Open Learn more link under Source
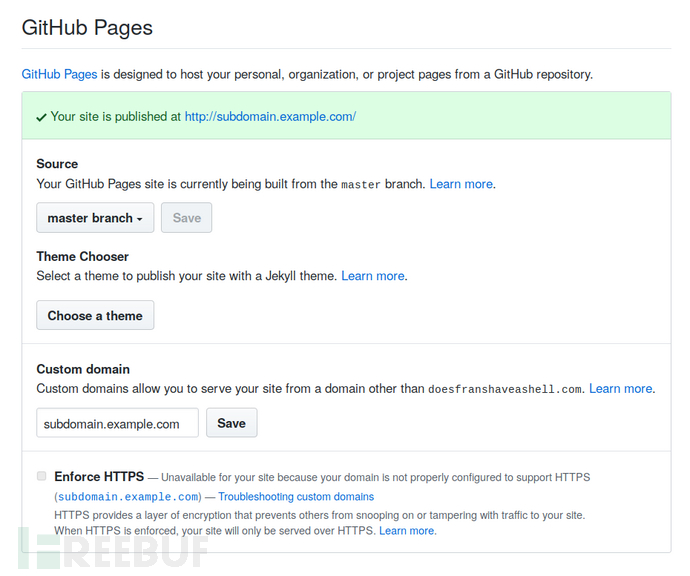Image resolution: width=690 pixels, height=576 pixels. (x=461, y=184)
